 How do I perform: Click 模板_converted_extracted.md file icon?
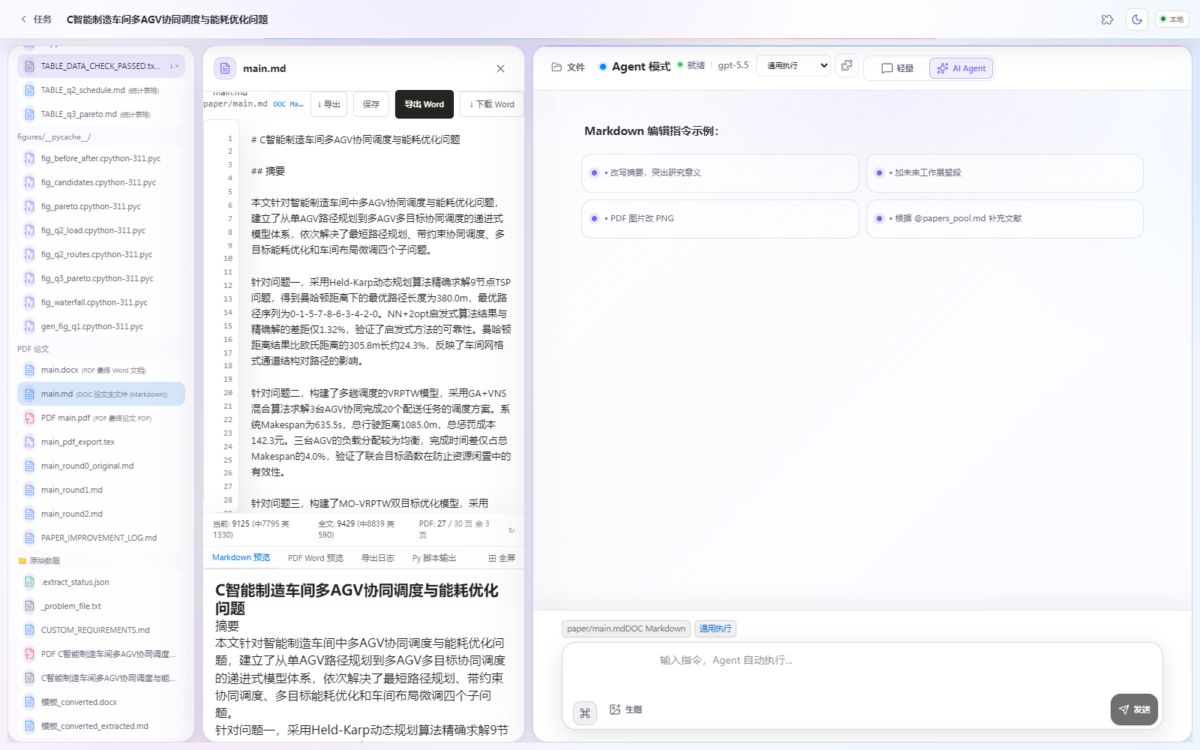tap(29, 726)
